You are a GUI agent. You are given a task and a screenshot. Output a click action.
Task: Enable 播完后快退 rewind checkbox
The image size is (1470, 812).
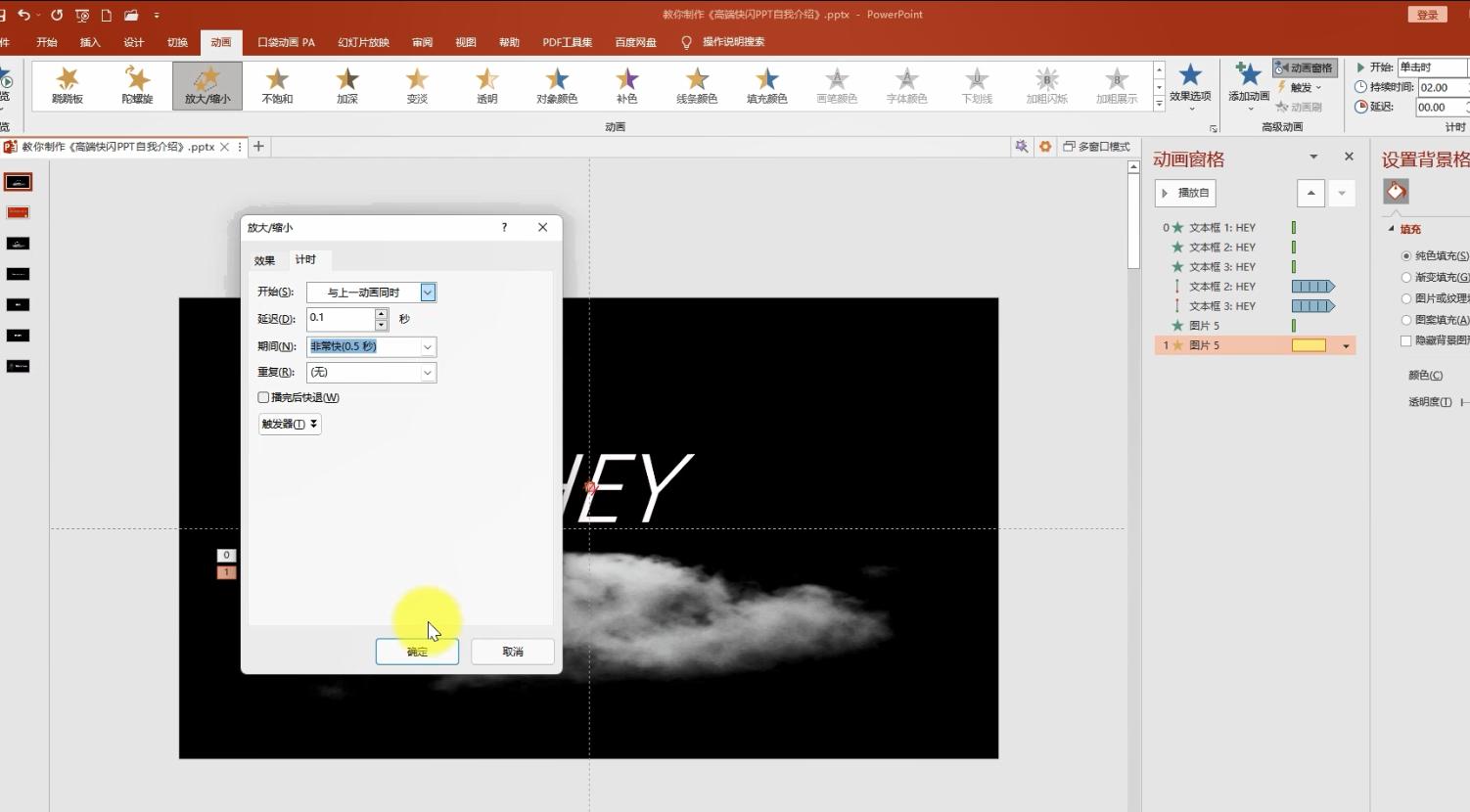[x=263, y=397]
